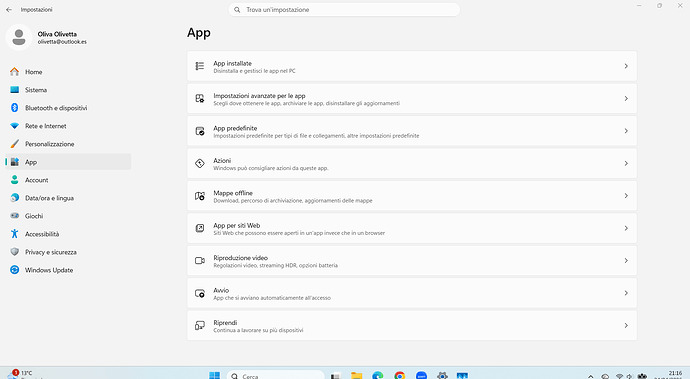The height and width of the screenshot is (379, 690).
Task: Open File Explorer from the taskbar
Action: point(356,375)
